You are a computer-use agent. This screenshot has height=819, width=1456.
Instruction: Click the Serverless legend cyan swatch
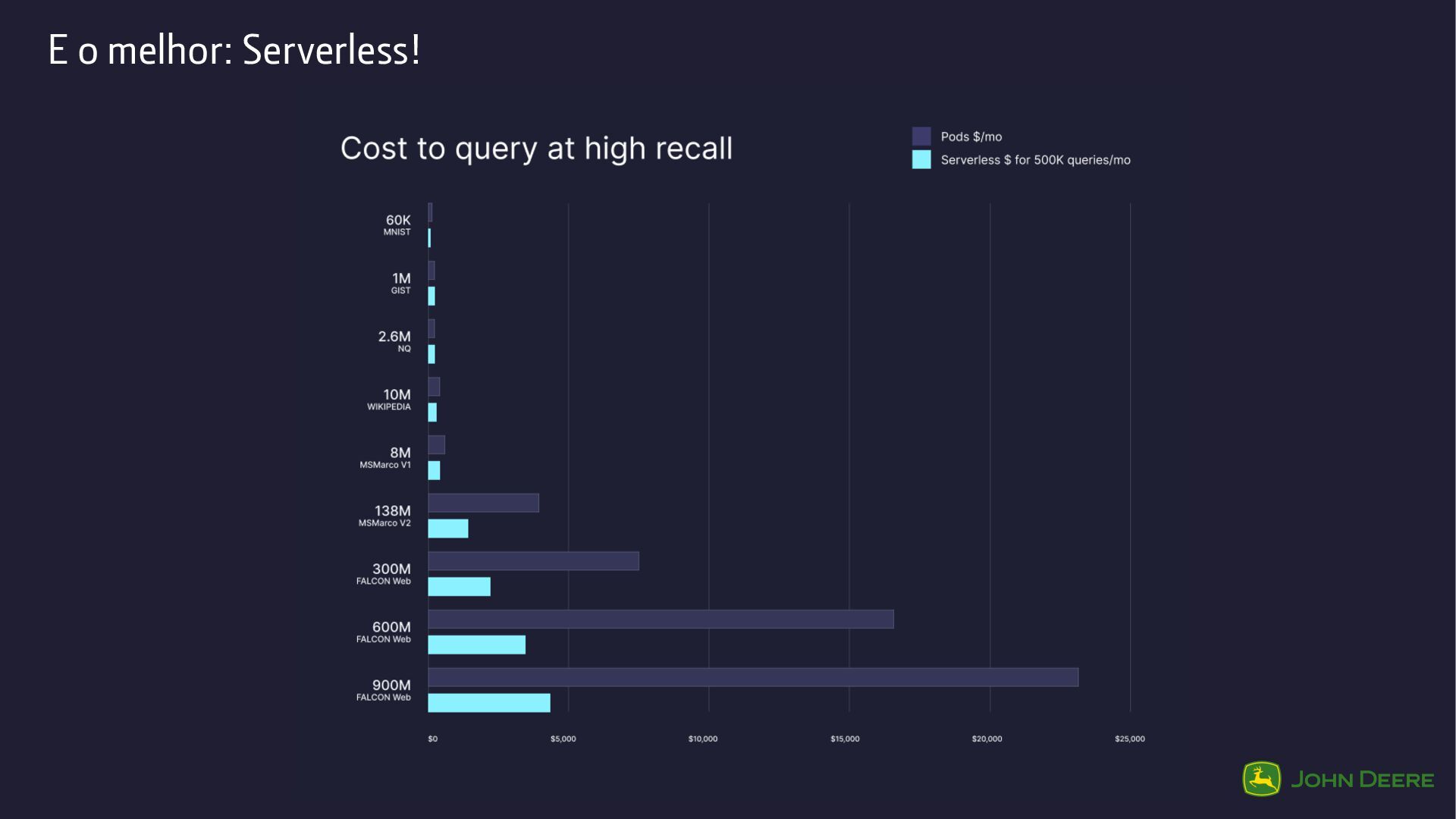click(x=921, y=160)
